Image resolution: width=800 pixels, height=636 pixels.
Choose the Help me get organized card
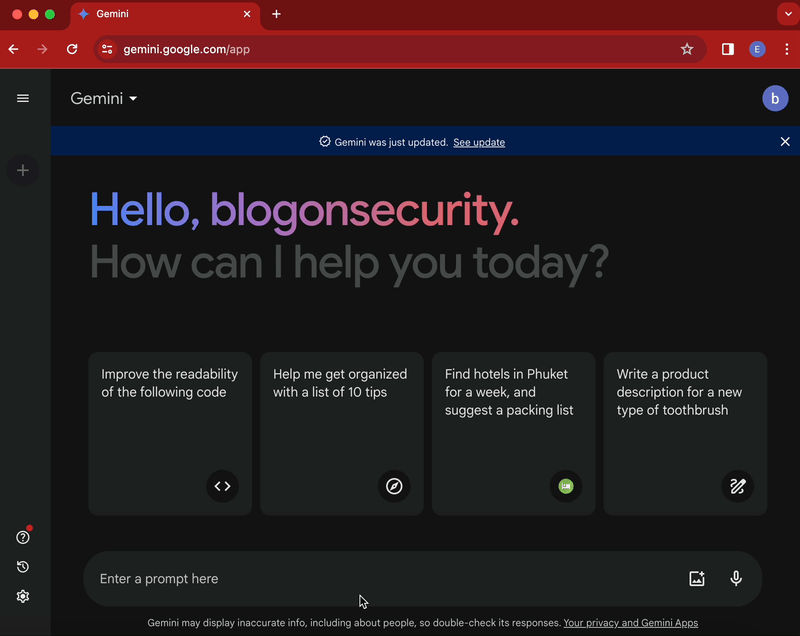click(x=342, y=434)
